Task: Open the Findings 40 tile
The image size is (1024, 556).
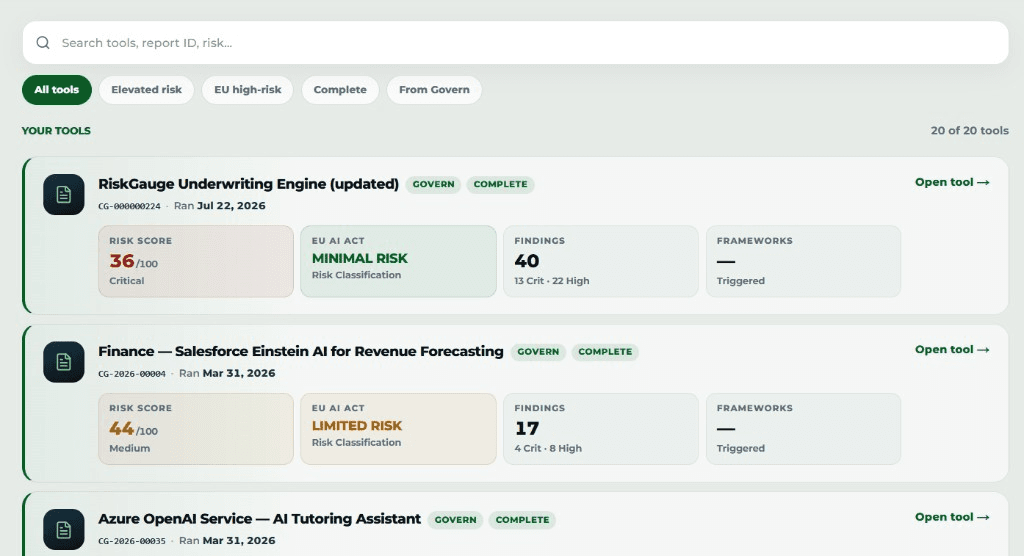Action: pyautogui.click(x=601, y=261)
